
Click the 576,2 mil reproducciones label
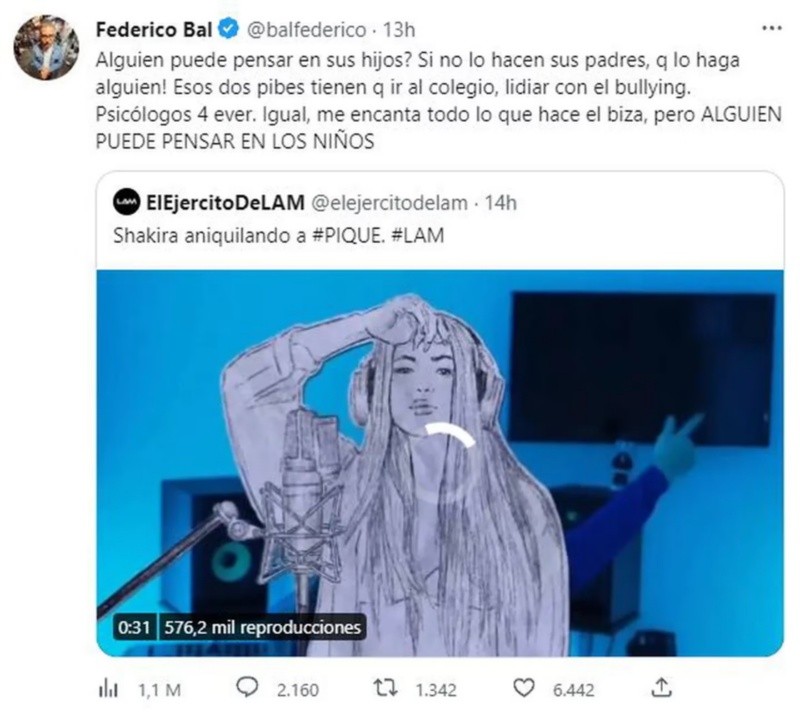pos(262,627)
